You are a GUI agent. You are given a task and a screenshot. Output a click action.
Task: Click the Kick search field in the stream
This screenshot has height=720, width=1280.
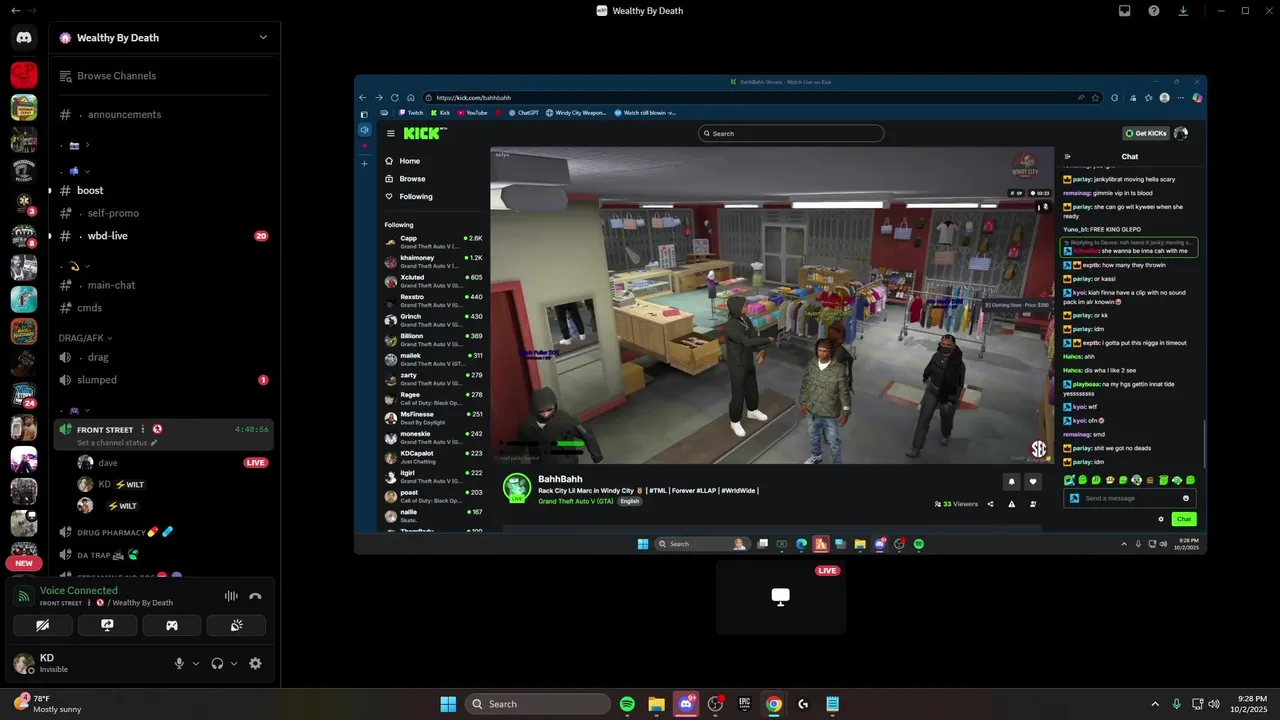click(790, 133)
